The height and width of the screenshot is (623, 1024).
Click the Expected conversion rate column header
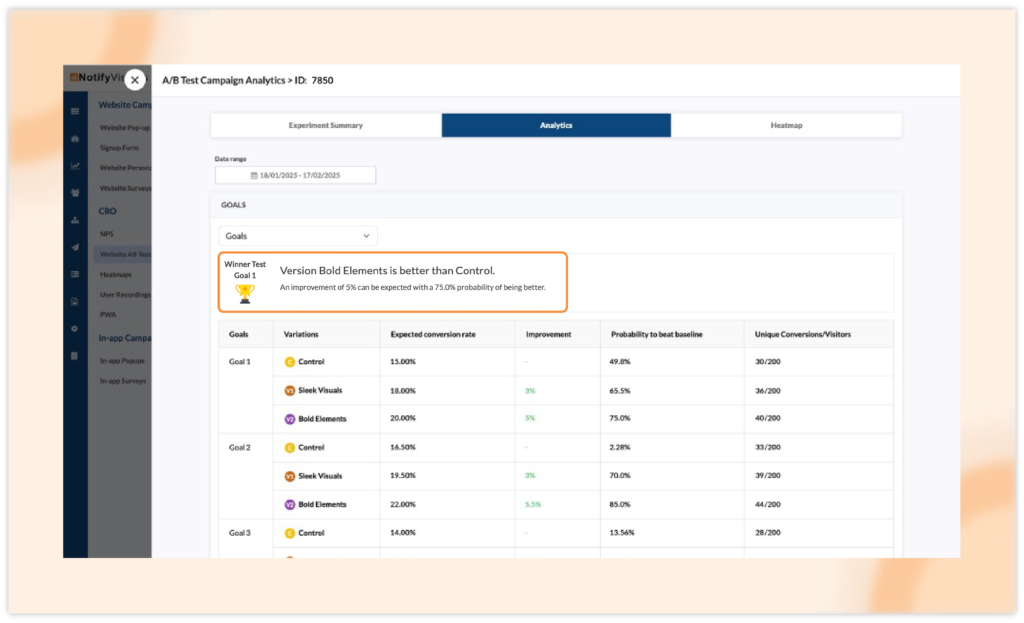click(x=433, y=334)
